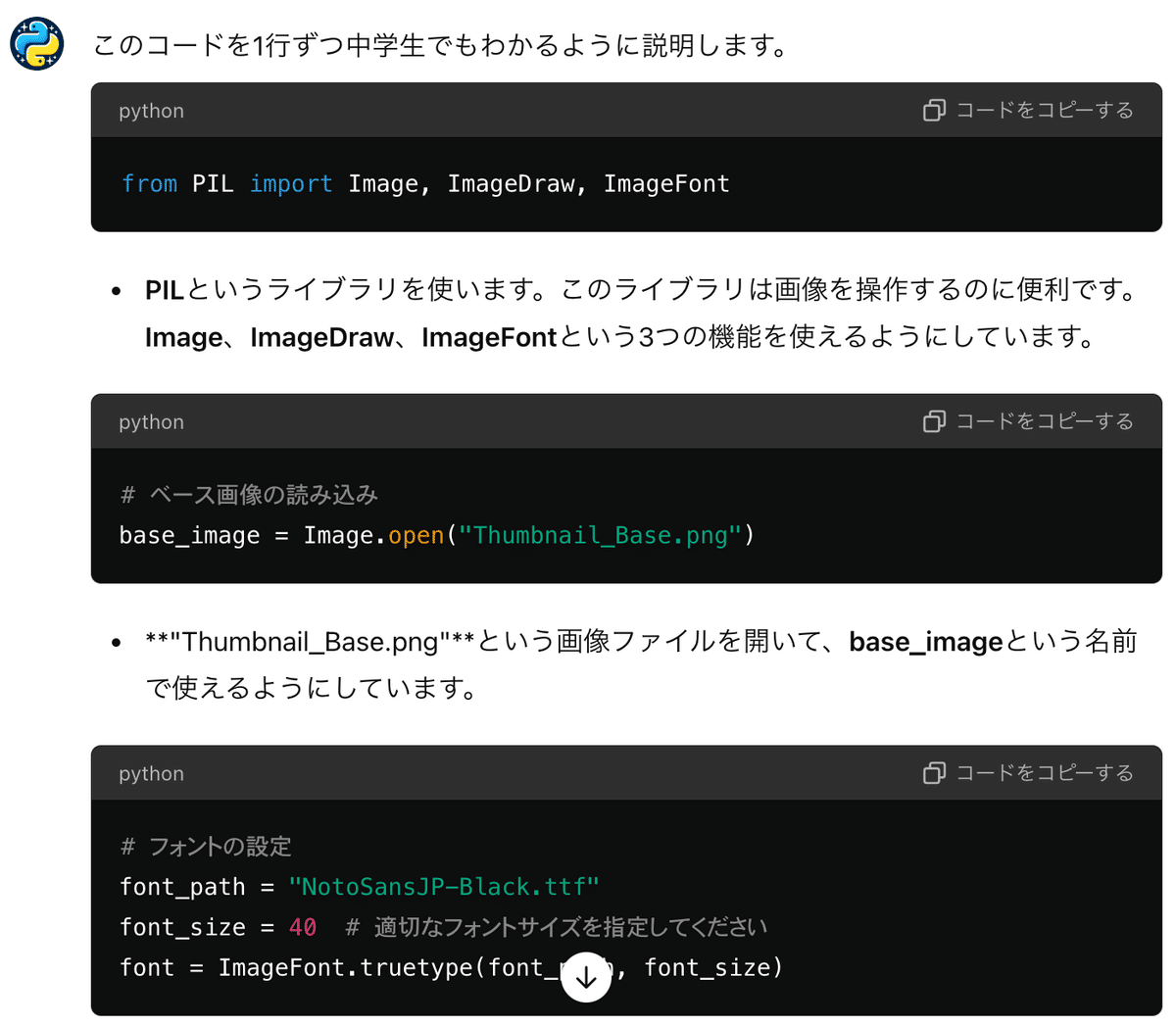Click コードをコピーする on the PIL import block

(1043, 111)
